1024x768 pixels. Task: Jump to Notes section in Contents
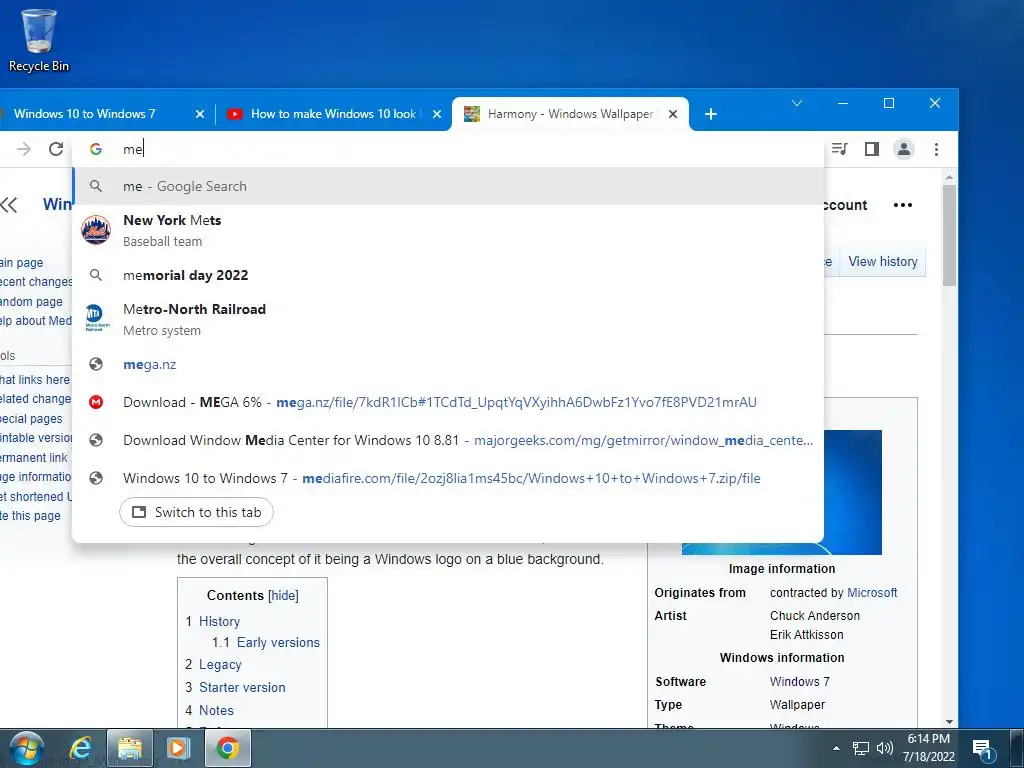click(x=216, y=710)
